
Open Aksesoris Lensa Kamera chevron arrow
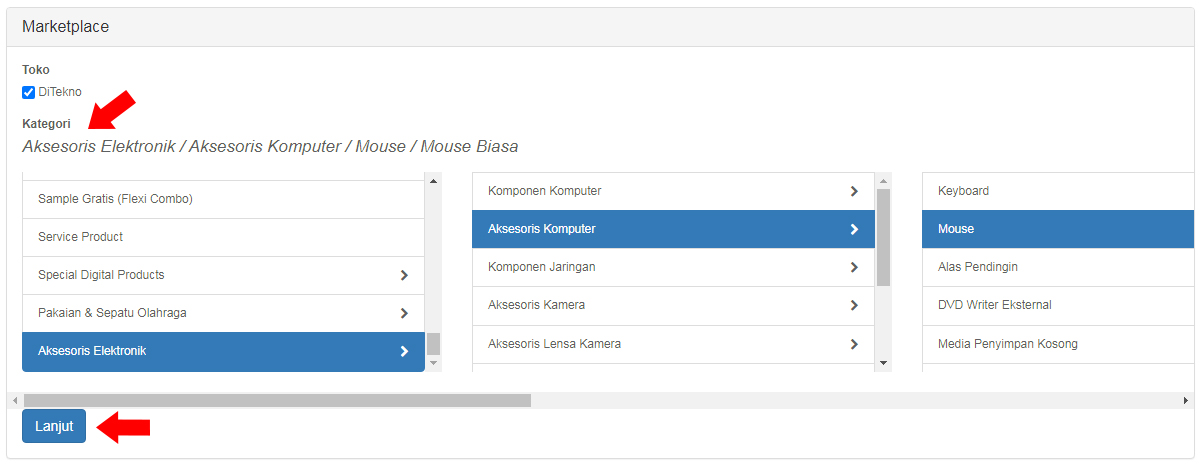(x=854, y=344)
